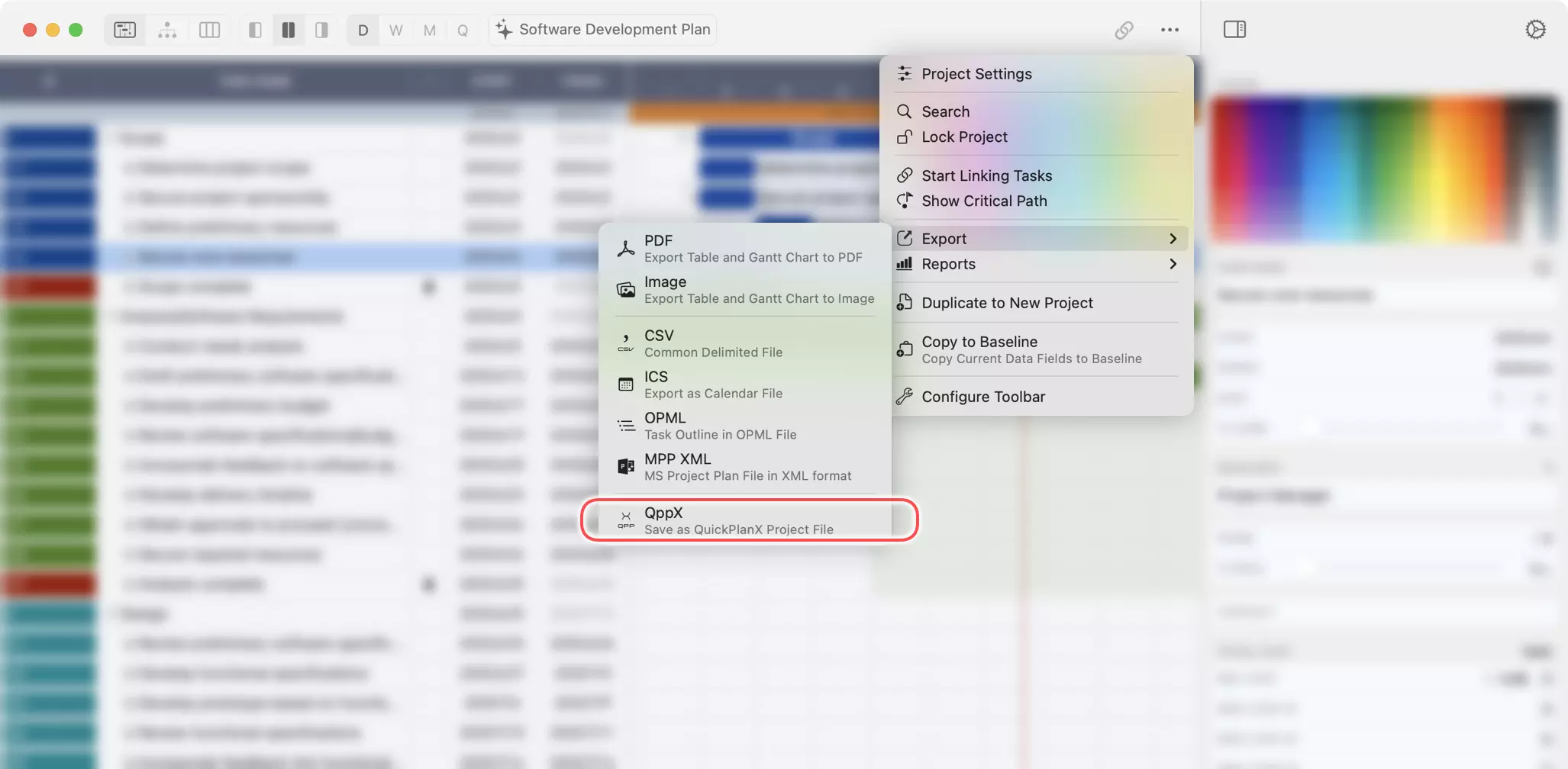This screenshot has height=769, width=1568.
Task: Switch to table and Gantt view icon
Action: pyautogui.click(x=125, y=30)
